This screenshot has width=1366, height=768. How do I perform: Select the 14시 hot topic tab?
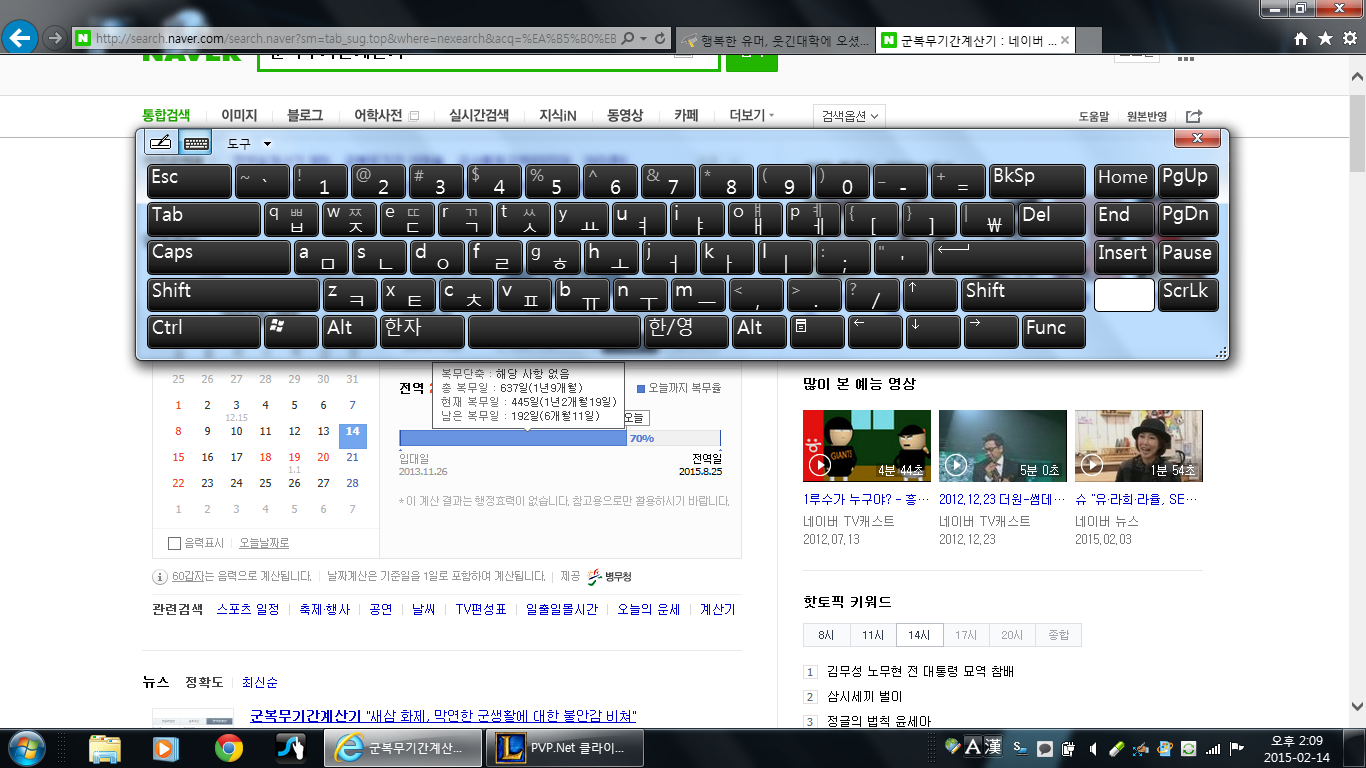919,635
